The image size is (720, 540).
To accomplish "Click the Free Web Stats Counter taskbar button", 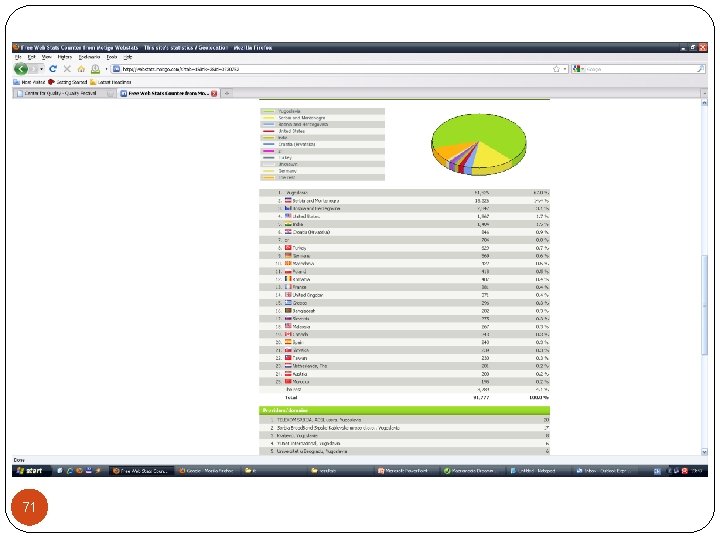I will point(141,471).
